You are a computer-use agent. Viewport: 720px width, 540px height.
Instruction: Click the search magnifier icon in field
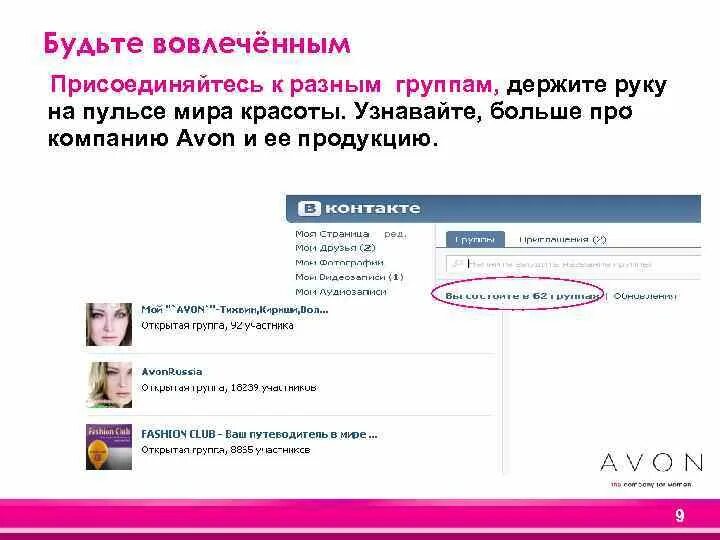(x=457, y=264)
